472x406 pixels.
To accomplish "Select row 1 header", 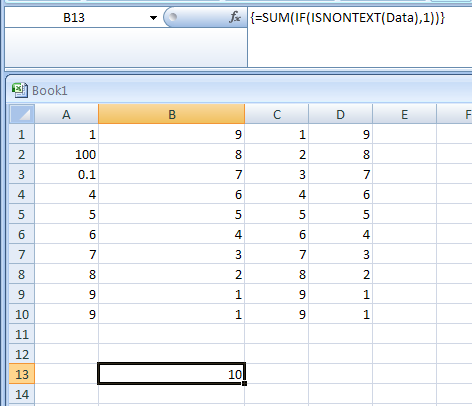I will [x=22, y=134].
